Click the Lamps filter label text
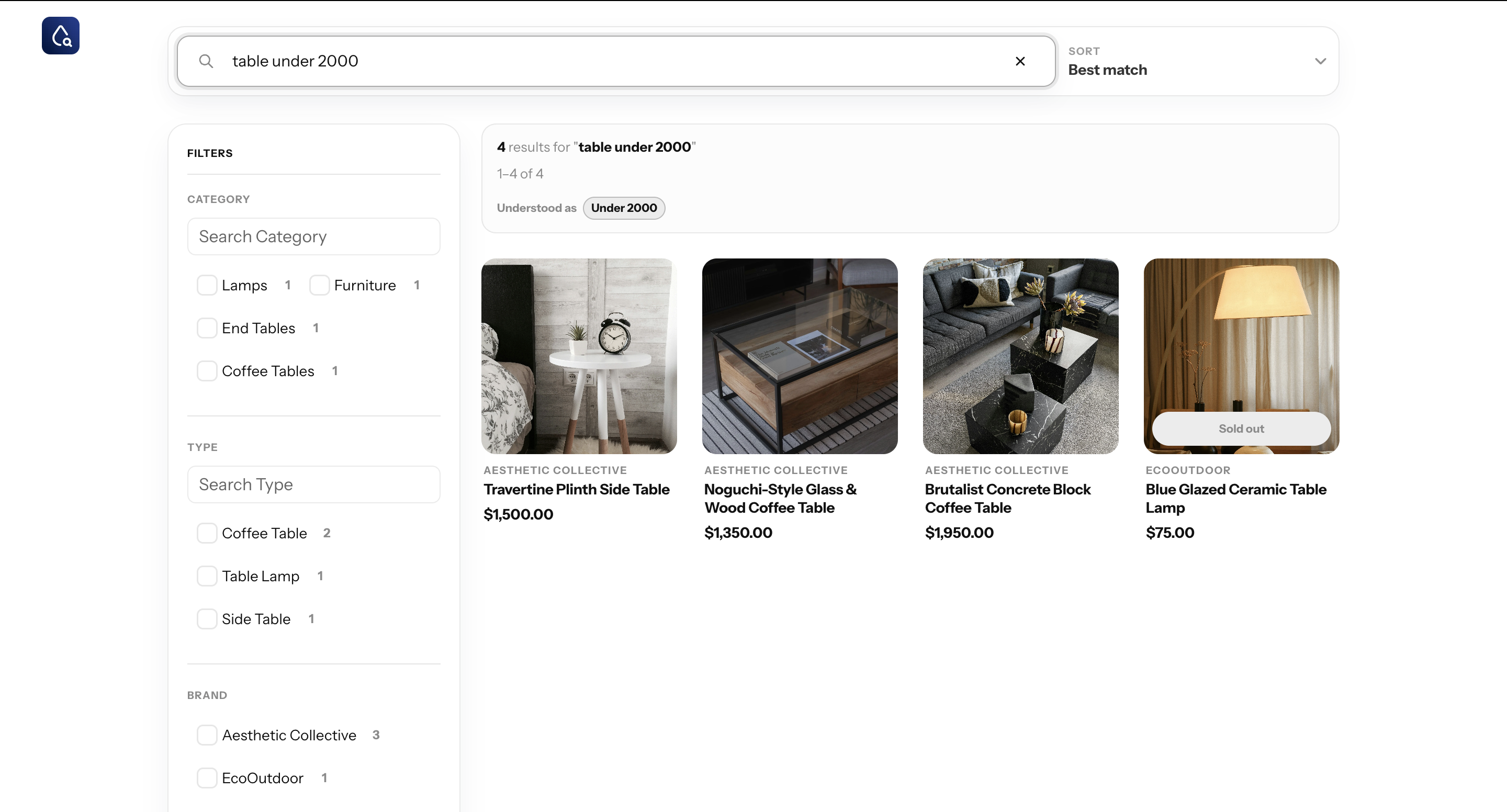This screenshot has height=812, width=1507. 244,285
